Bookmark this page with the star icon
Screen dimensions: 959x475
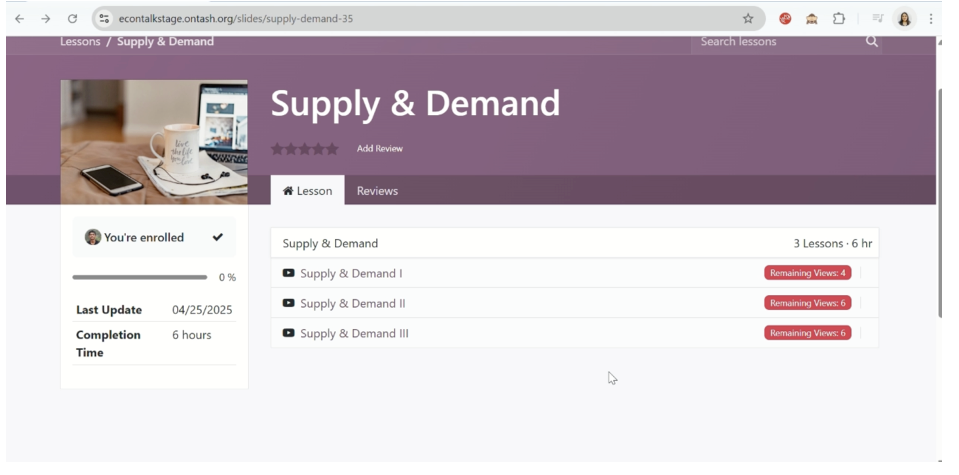coord(748,18)
